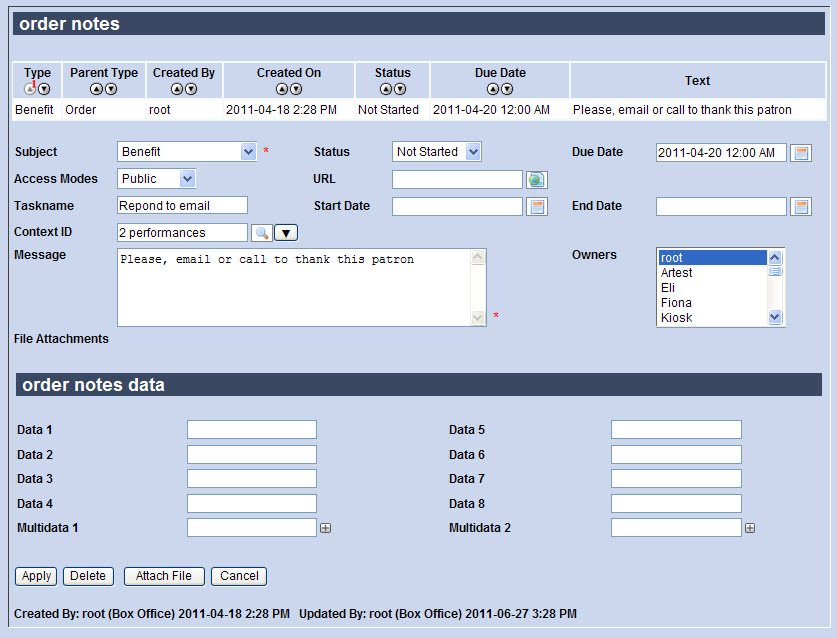Viewport: 837px width, 638px height.
Task: Click into the Data 5 field
Action: (676, 429)
